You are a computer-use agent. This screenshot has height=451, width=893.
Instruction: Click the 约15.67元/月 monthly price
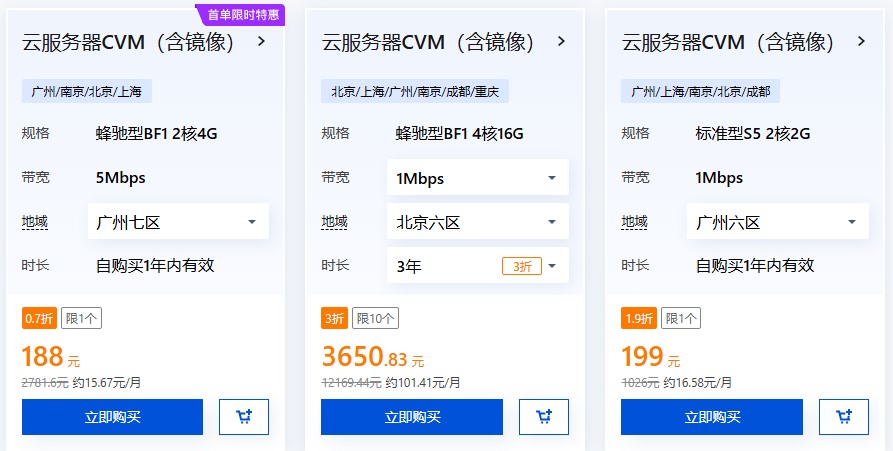(x=106, y=383)
